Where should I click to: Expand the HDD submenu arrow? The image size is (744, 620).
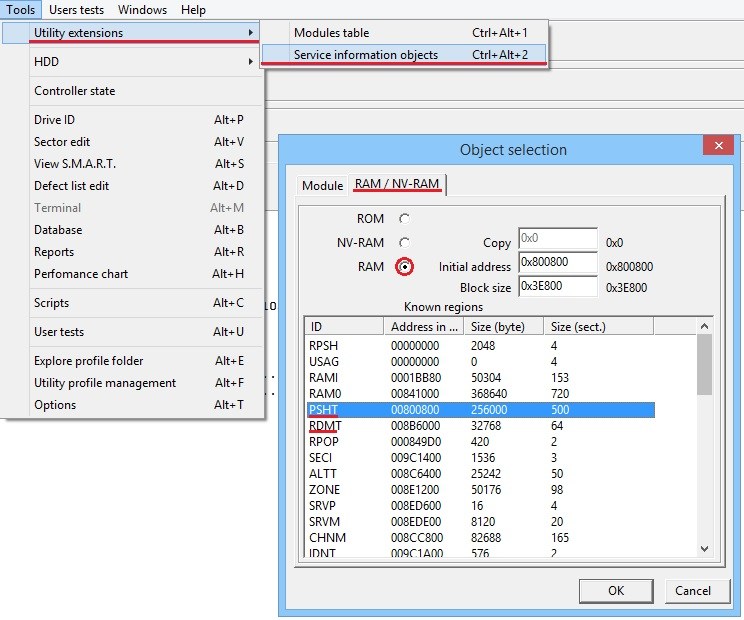pyautogui.click(x=250, y=61)
